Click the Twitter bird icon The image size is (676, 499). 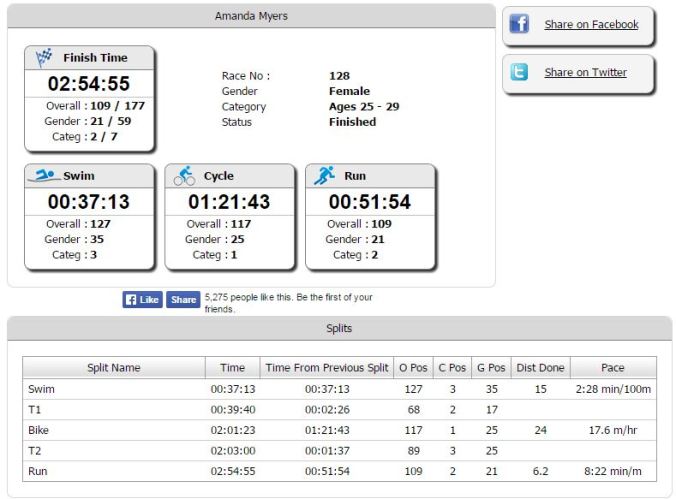point(519,73)
